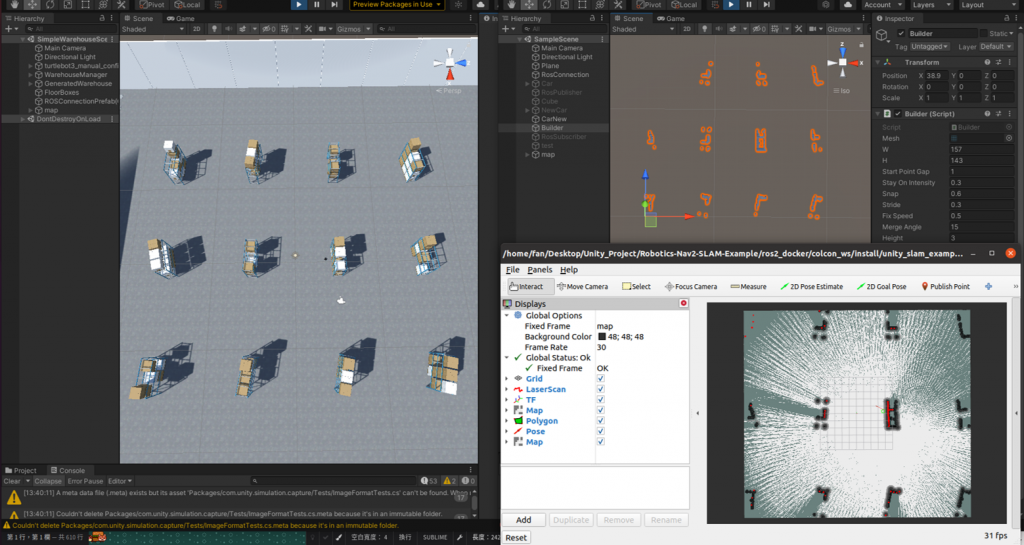Close the Displays panel with red icon
Image resolution: width=1024 pixels, height=545 pixels.
click(x=683, y=303)
